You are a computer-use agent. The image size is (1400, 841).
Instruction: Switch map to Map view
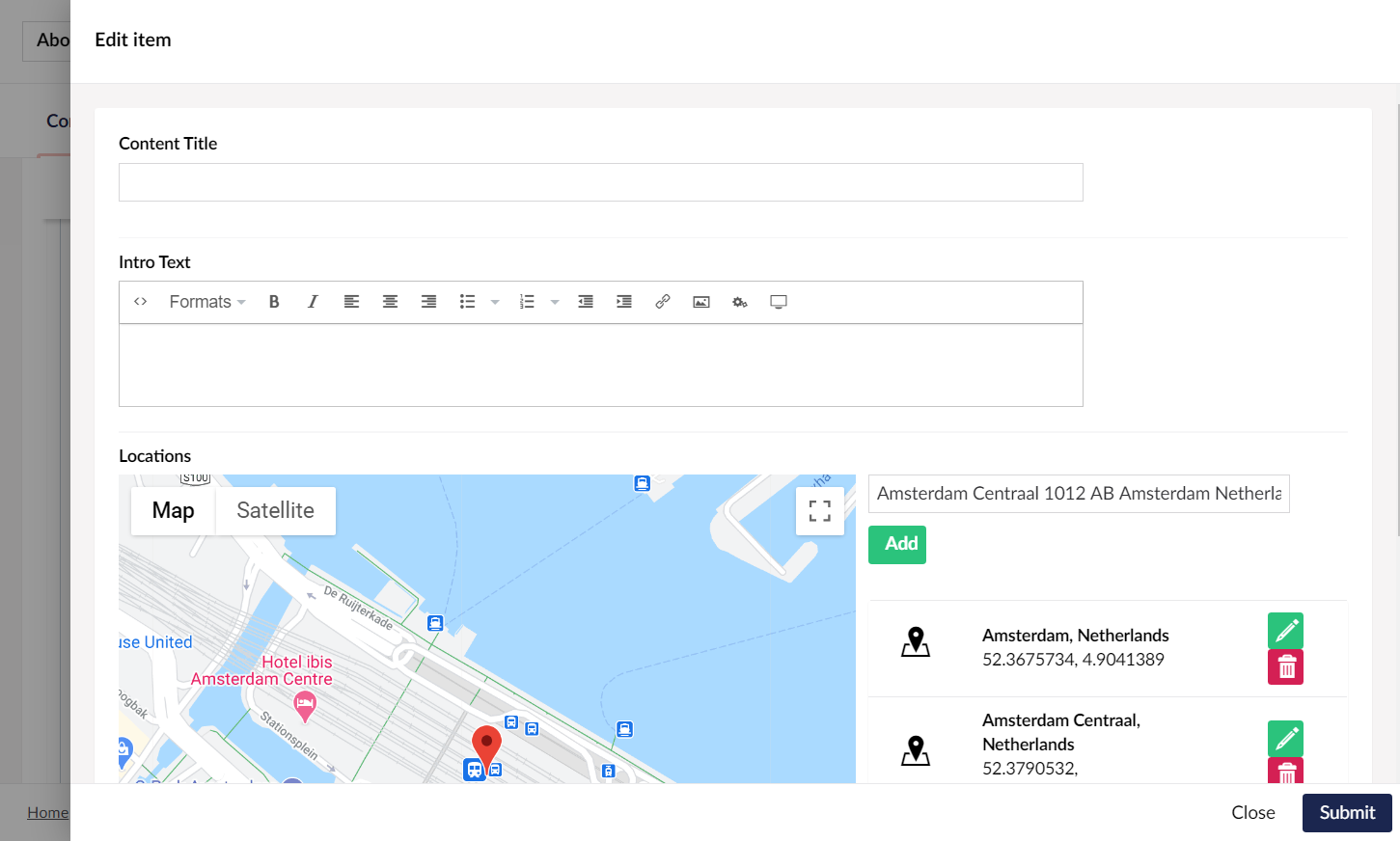coord(174,510)
